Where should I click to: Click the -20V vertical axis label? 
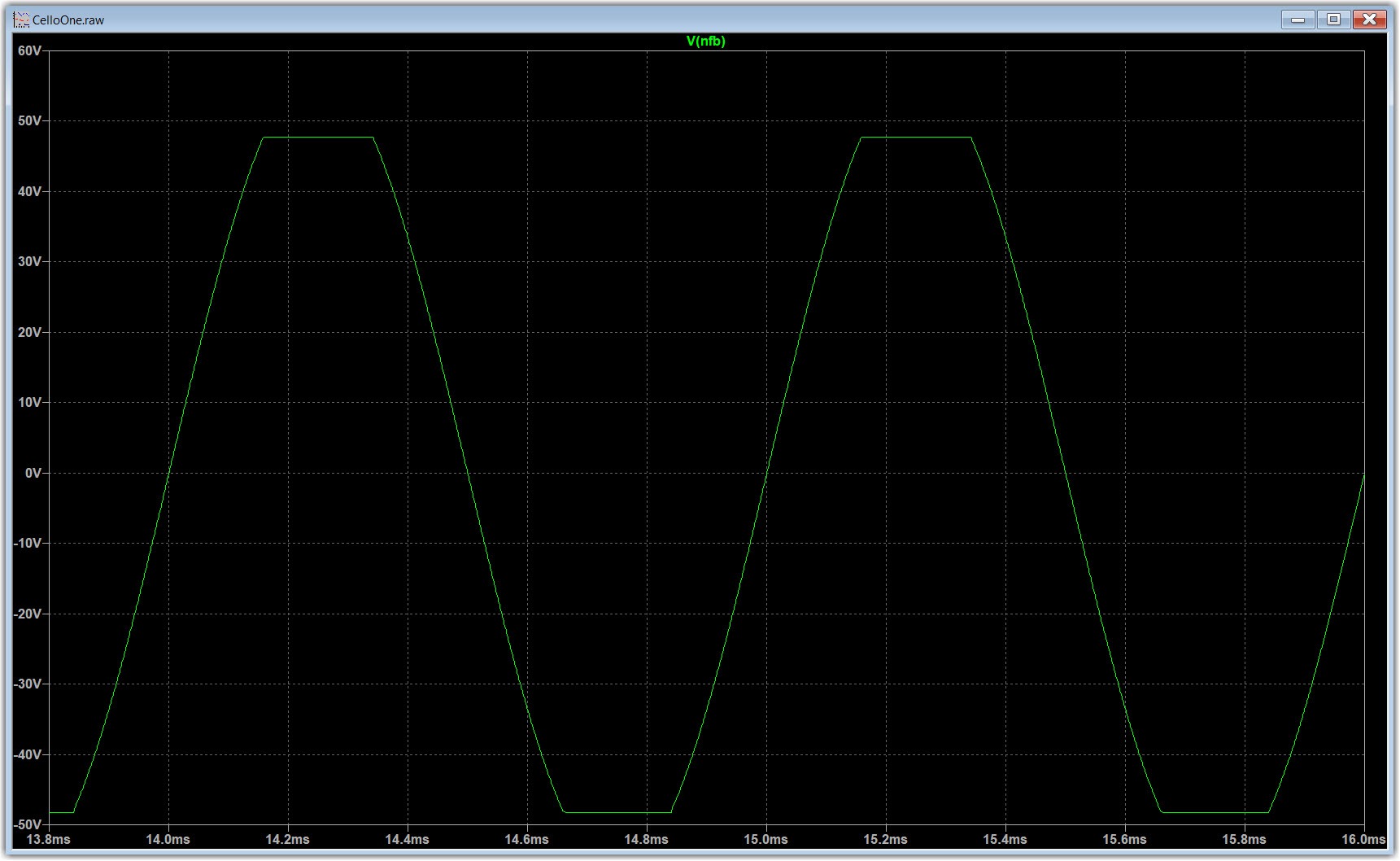pyautogui.click(x=28, y=614)
